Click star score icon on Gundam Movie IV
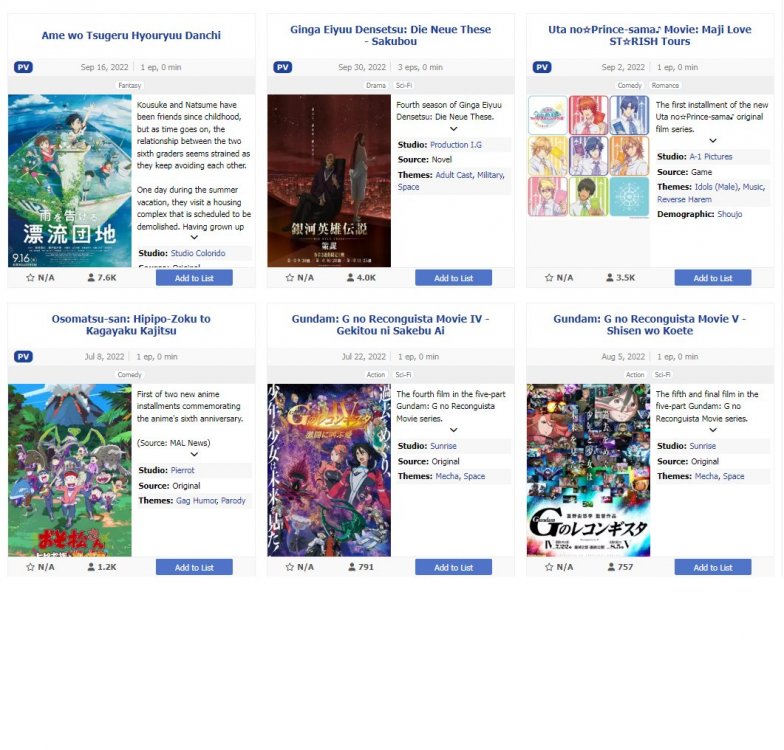Image resolution: width=784 pixels, height=750 pixels. tap(290, 567)
